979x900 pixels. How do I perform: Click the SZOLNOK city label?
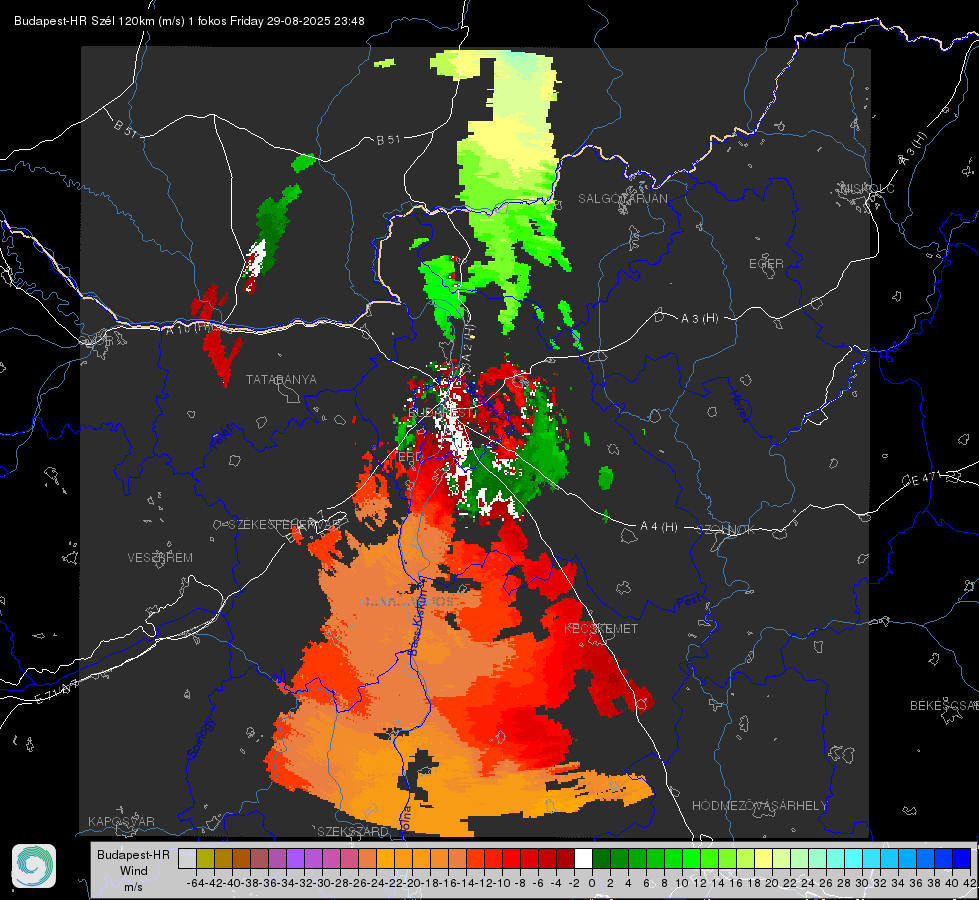click(726, 530)
